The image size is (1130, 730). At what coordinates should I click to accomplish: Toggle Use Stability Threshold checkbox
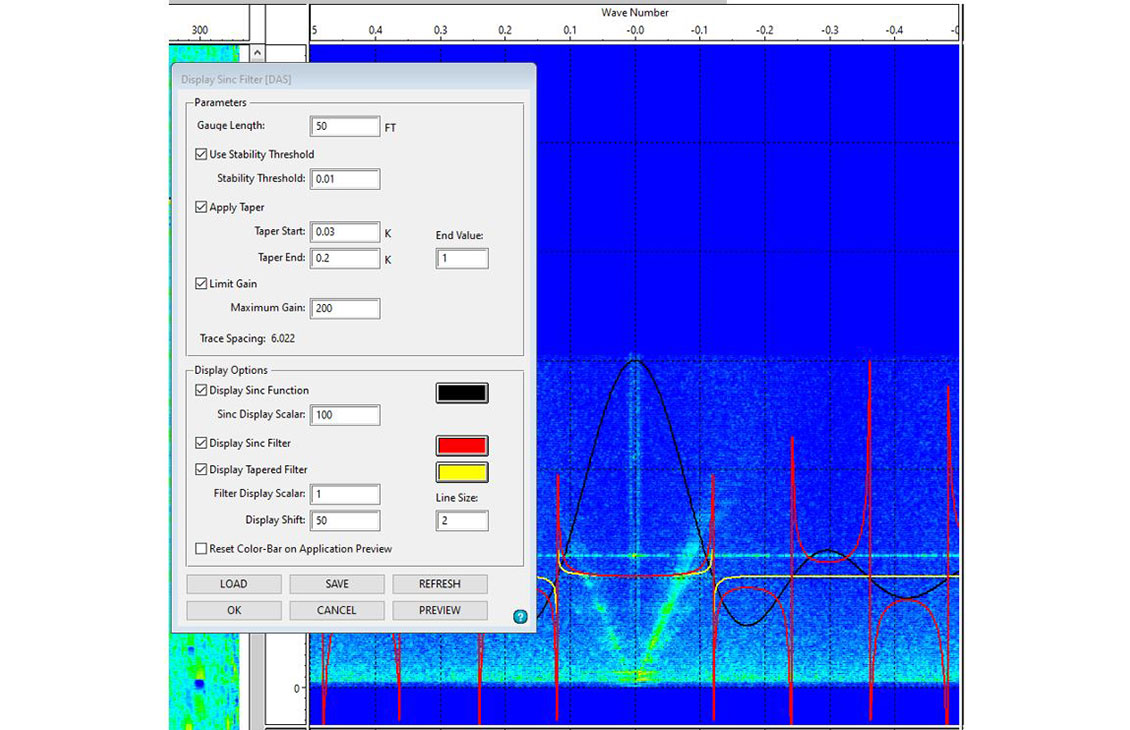pos(202,154)
